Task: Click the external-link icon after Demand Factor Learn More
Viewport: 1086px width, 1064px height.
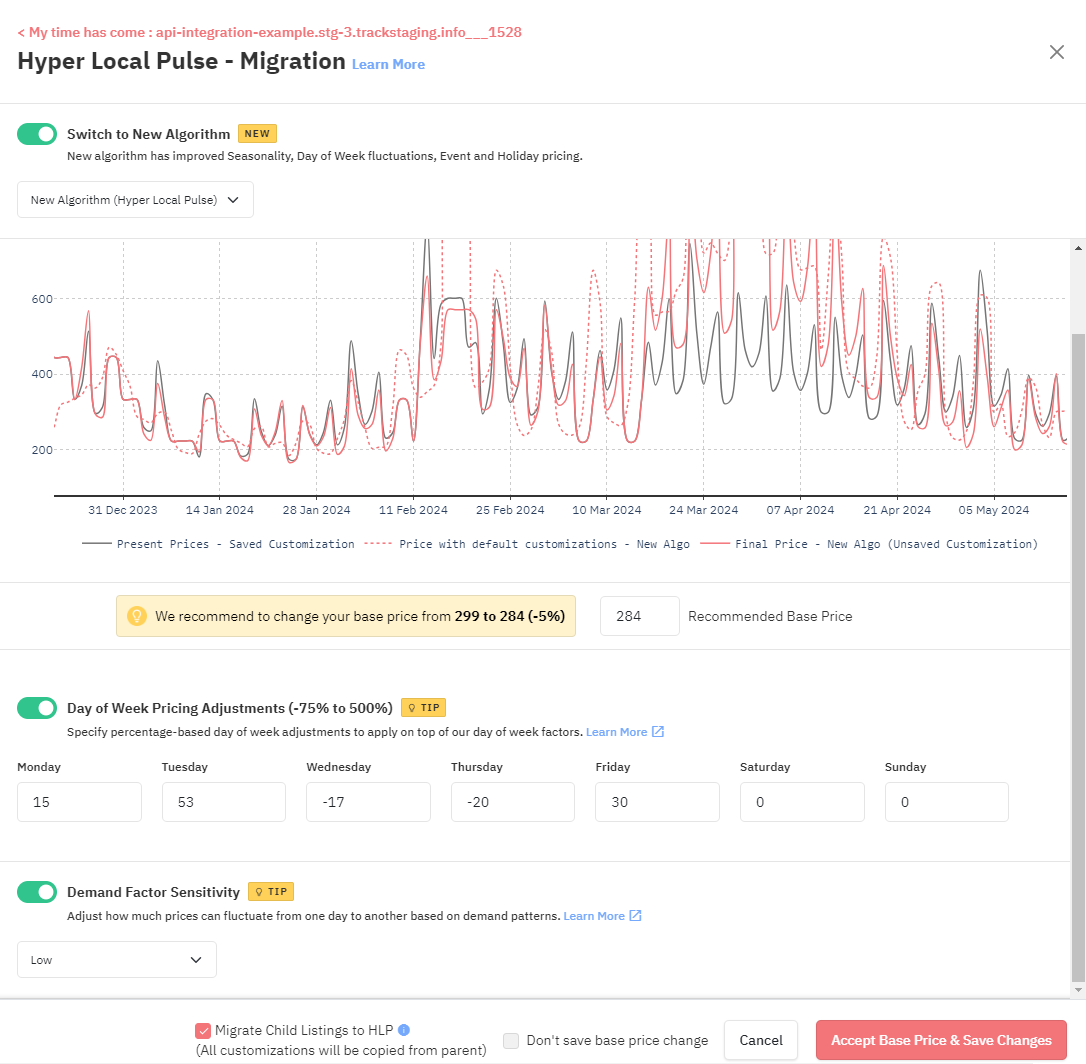Action: 635,915
